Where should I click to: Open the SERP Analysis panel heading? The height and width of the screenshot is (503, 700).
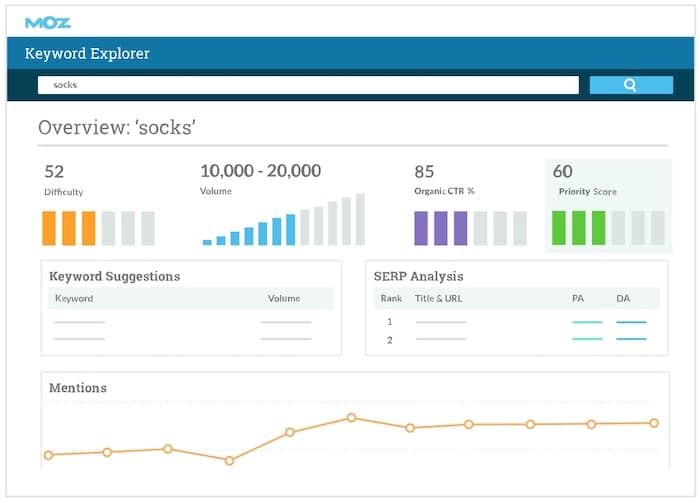click(x=418, y=276)
